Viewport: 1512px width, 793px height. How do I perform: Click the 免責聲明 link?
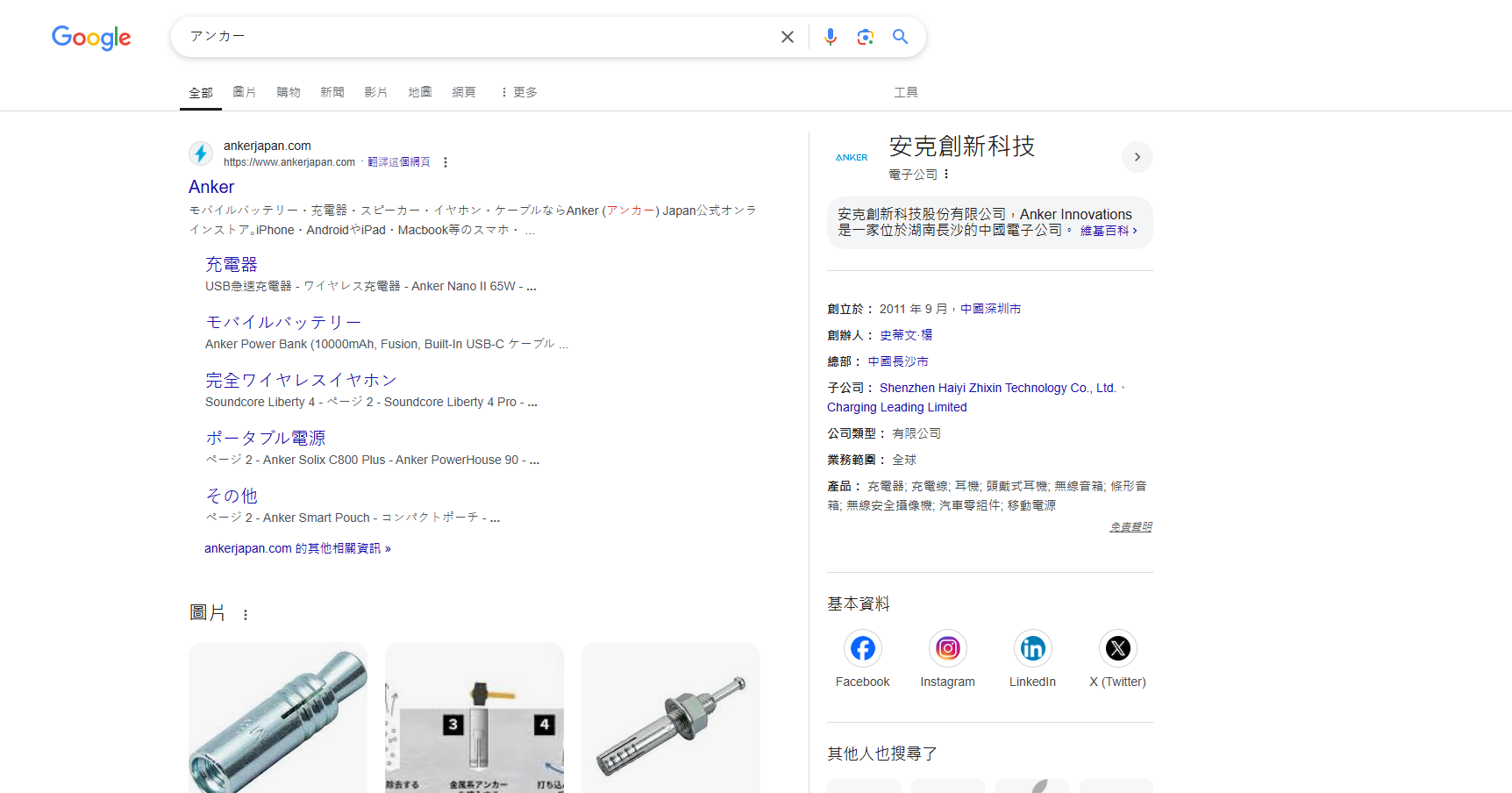click(x=1130, y=527)
